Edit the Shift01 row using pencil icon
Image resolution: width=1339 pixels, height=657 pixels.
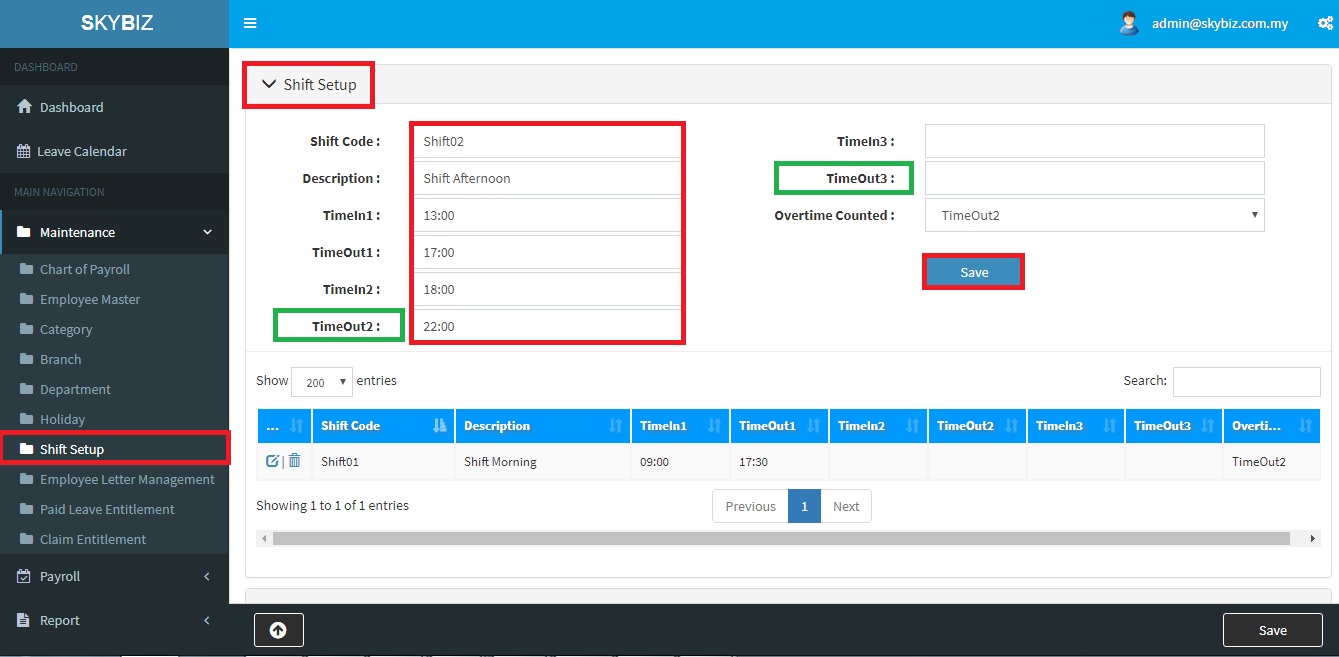tap(272, 461)
